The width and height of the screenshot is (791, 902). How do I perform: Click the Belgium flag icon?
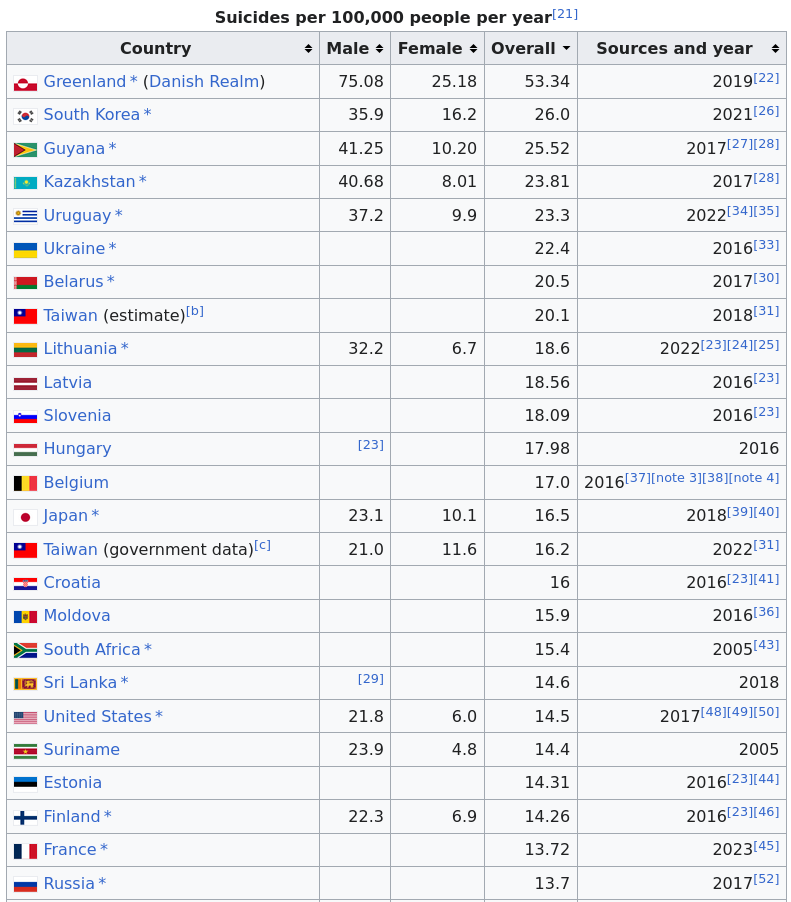(25, 483)
